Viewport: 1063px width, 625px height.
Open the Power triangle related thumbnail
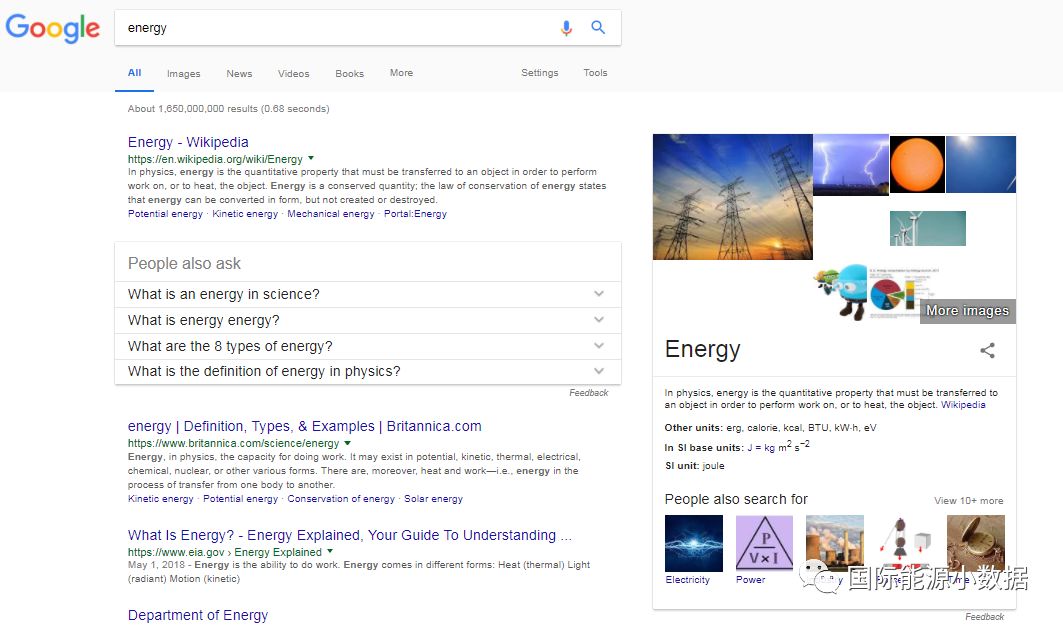(764, 542)
